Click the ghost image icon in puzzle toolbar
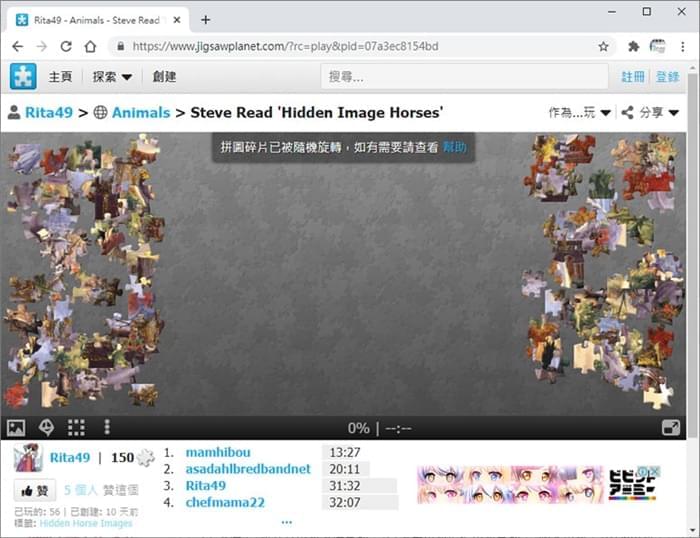 pos(46,428)
